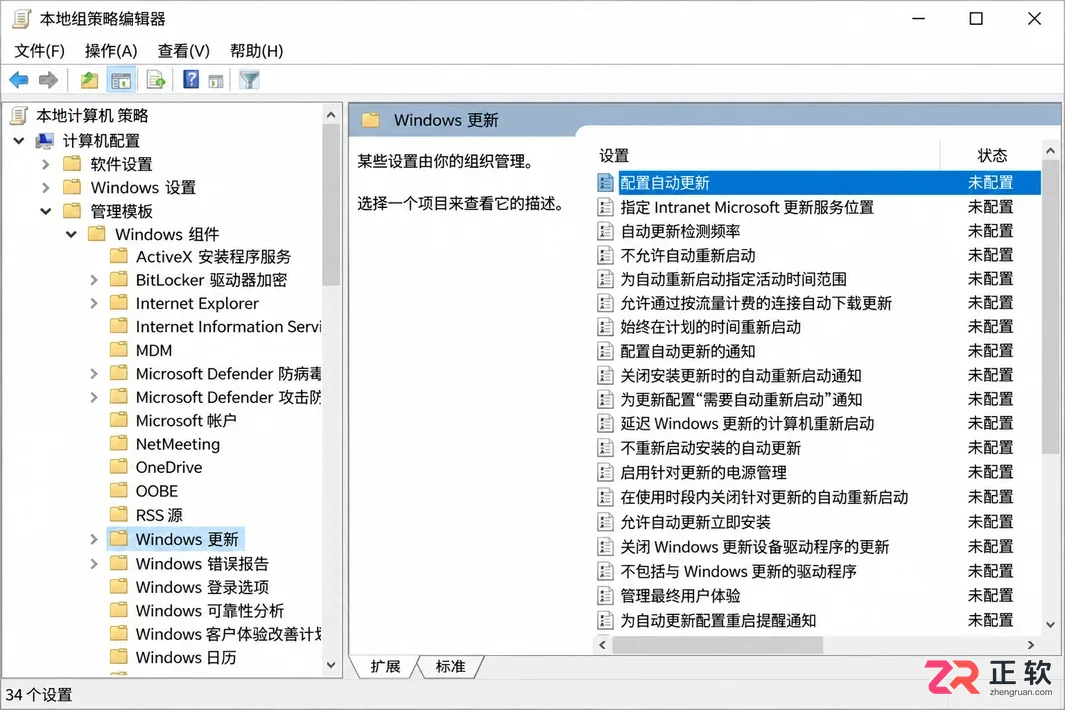Open the 操作(A) menu
This screenshot has height=710, width=1065.
pyautogui.click(x=111, y=51)
